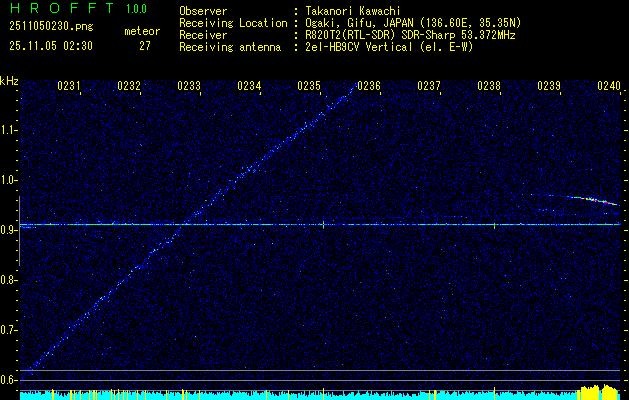Click the 0.6 kHz frequency label

tap(9, 380)
